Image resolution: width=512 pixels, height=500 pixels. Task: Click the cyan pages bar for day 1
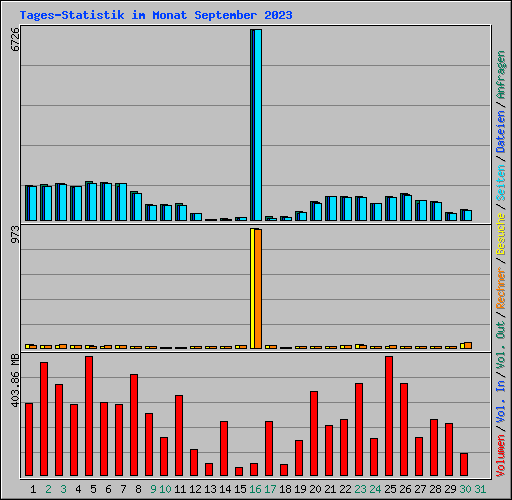pyautogui.click(x=33, y=203)
